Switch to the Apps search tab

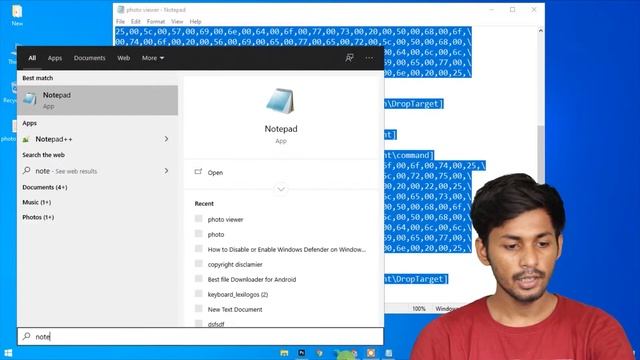tap(55, 58)
